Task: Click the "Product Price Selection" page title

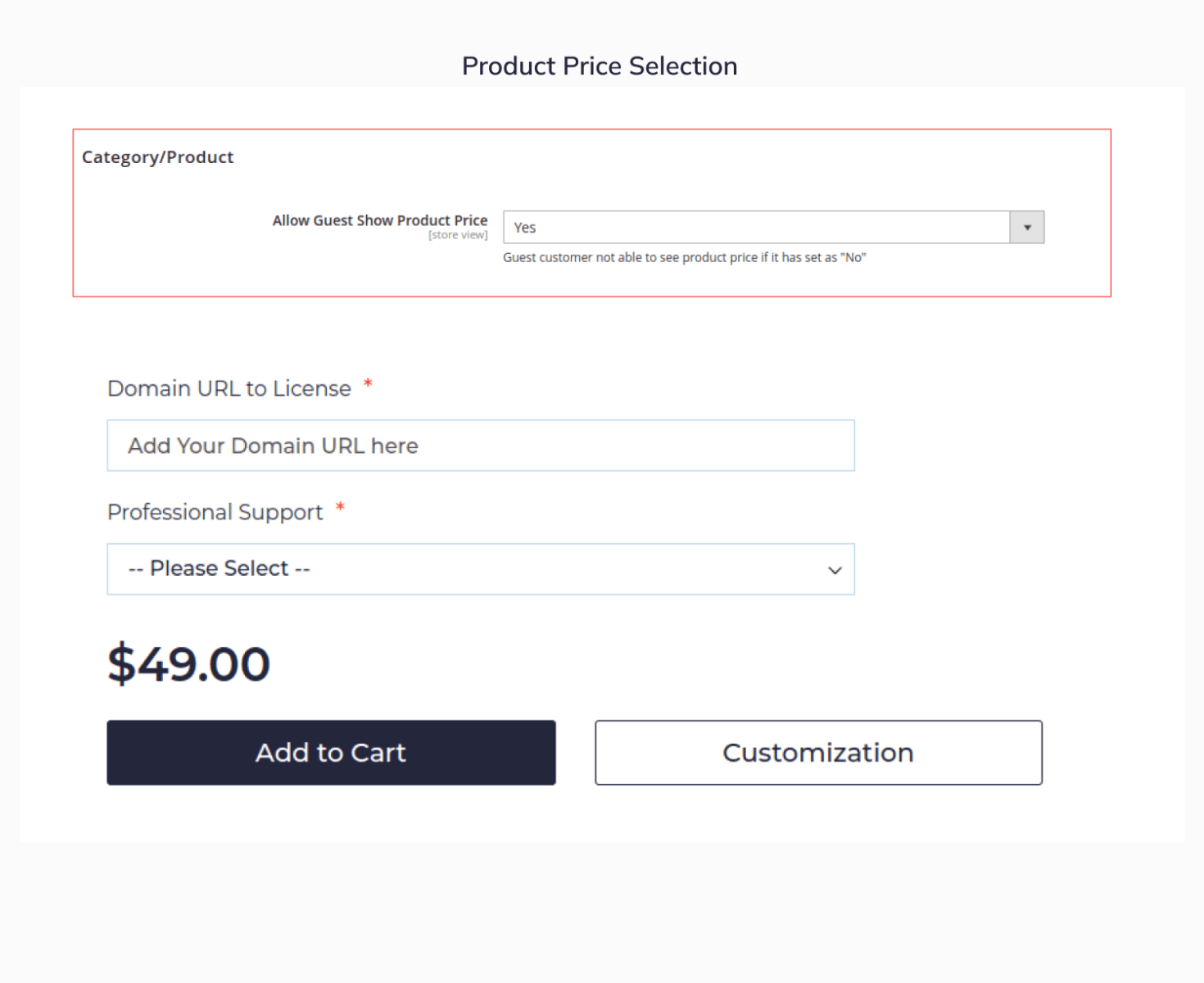Action: click(x=600, y=66)
